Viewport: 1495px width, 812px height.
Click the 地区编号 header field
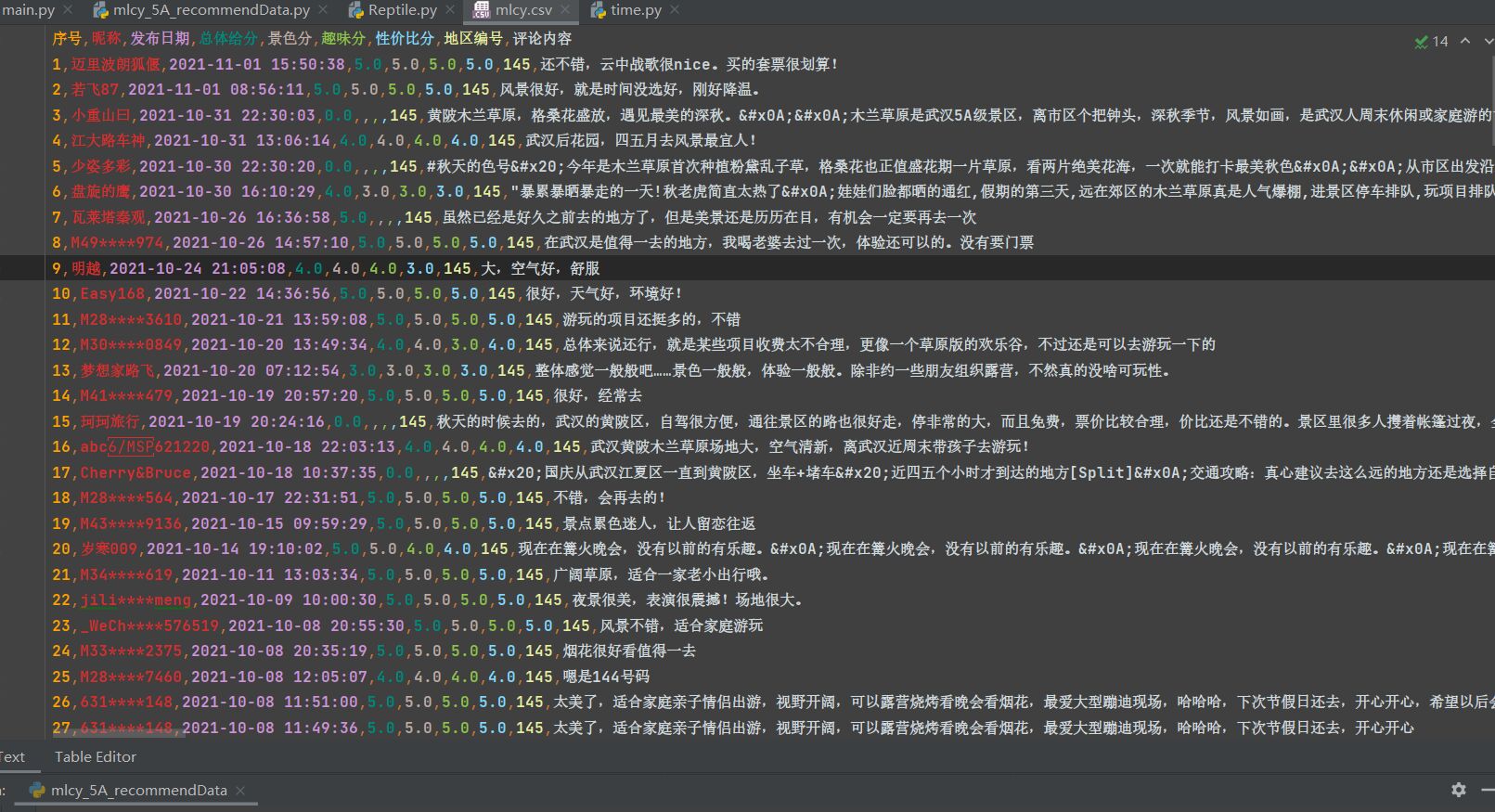[x=473, y=38]
